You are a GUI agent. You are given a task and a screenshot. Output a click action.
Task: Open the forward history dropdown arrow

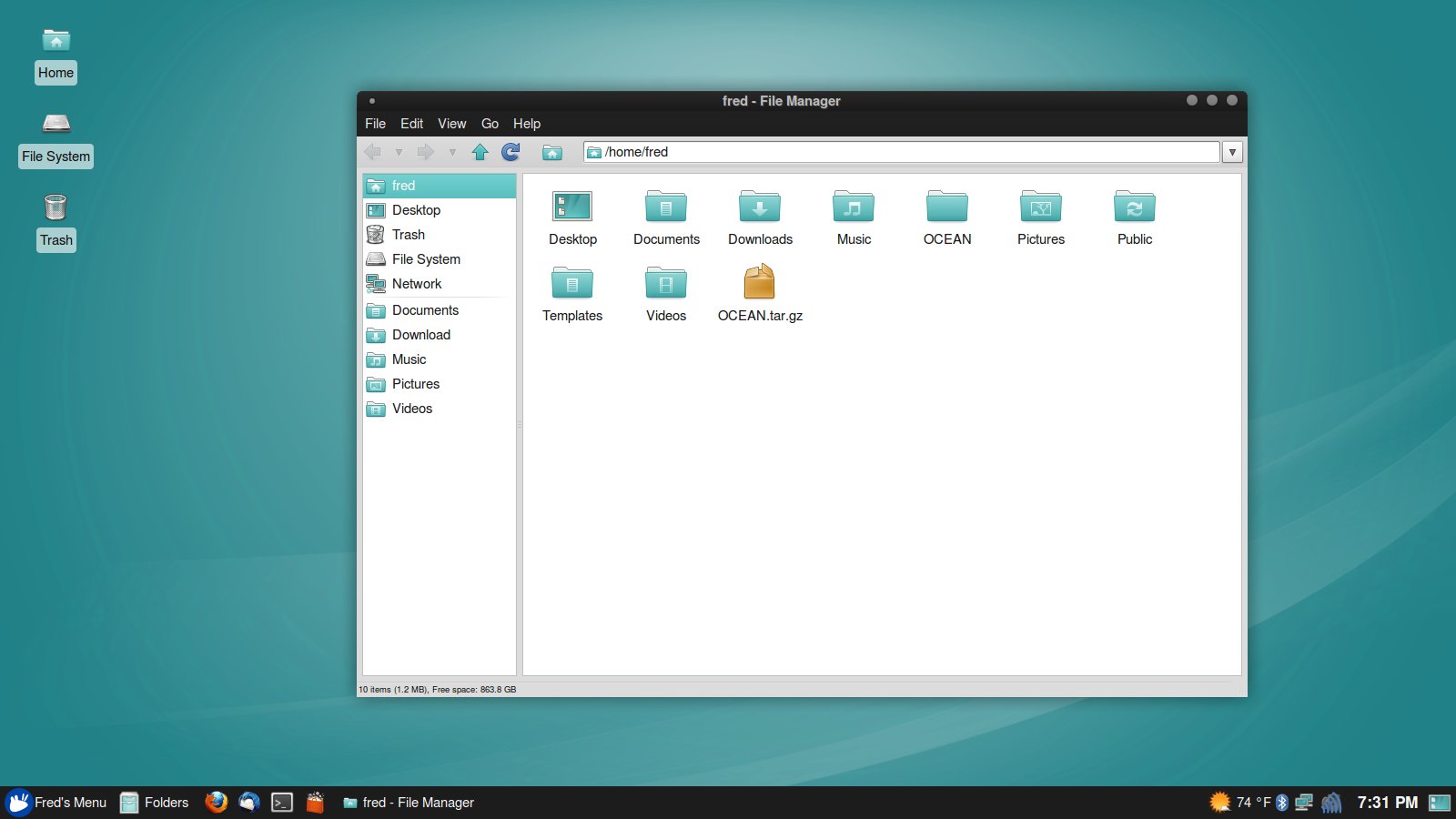[x=452, y=153]
